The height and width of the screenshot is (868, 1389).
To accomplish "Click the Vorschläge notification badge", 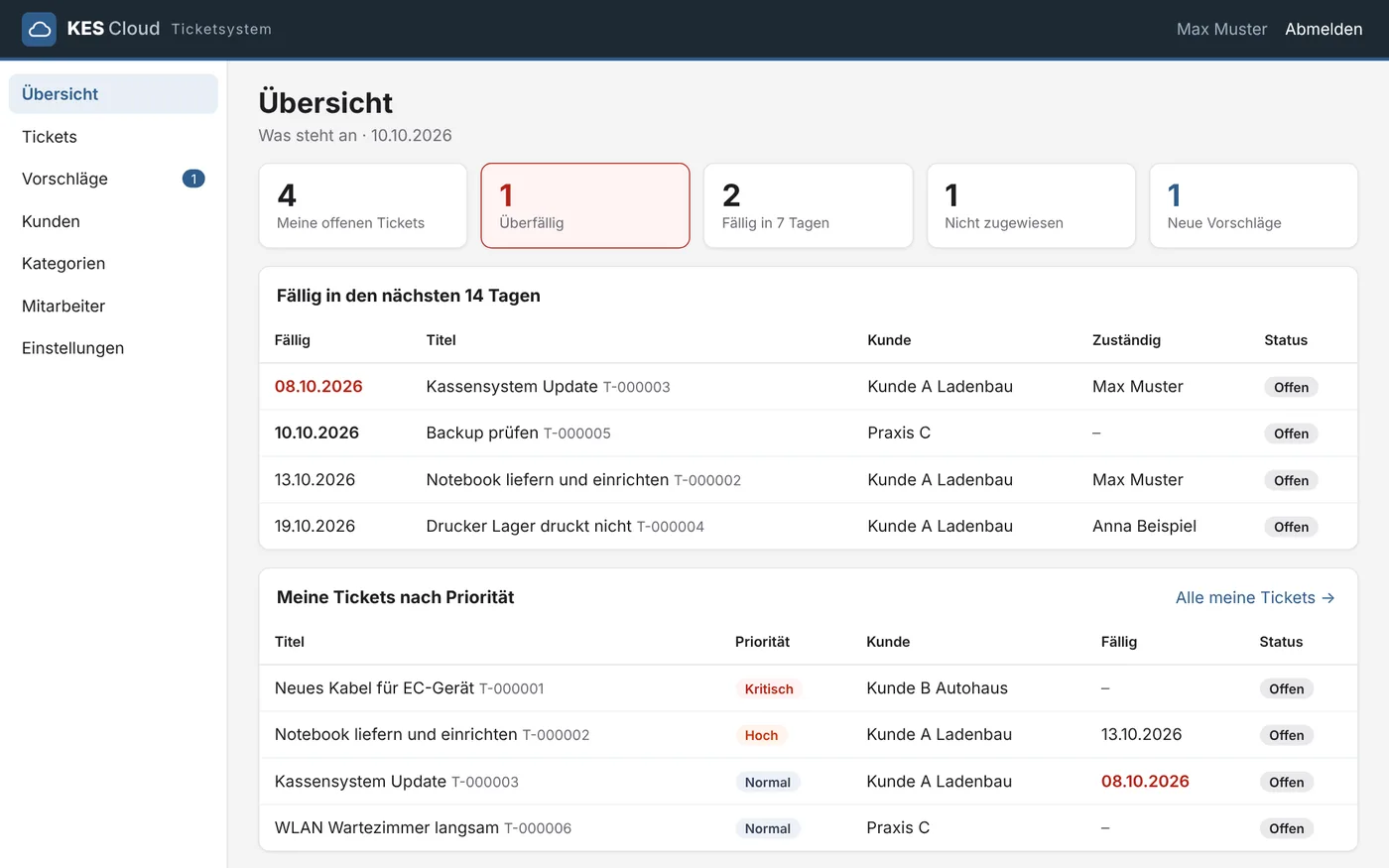I will coord(193,179).
